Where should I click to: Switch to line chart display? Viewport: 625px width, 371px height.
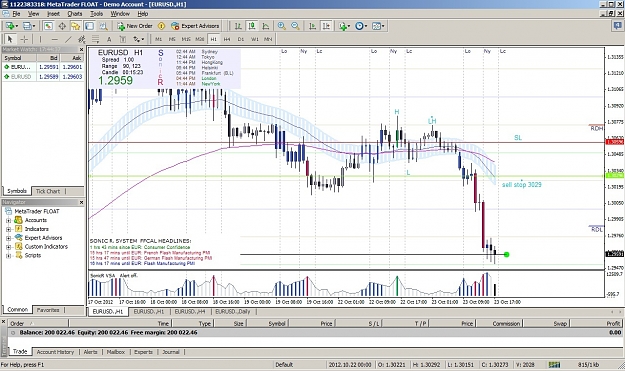point(265,26)
